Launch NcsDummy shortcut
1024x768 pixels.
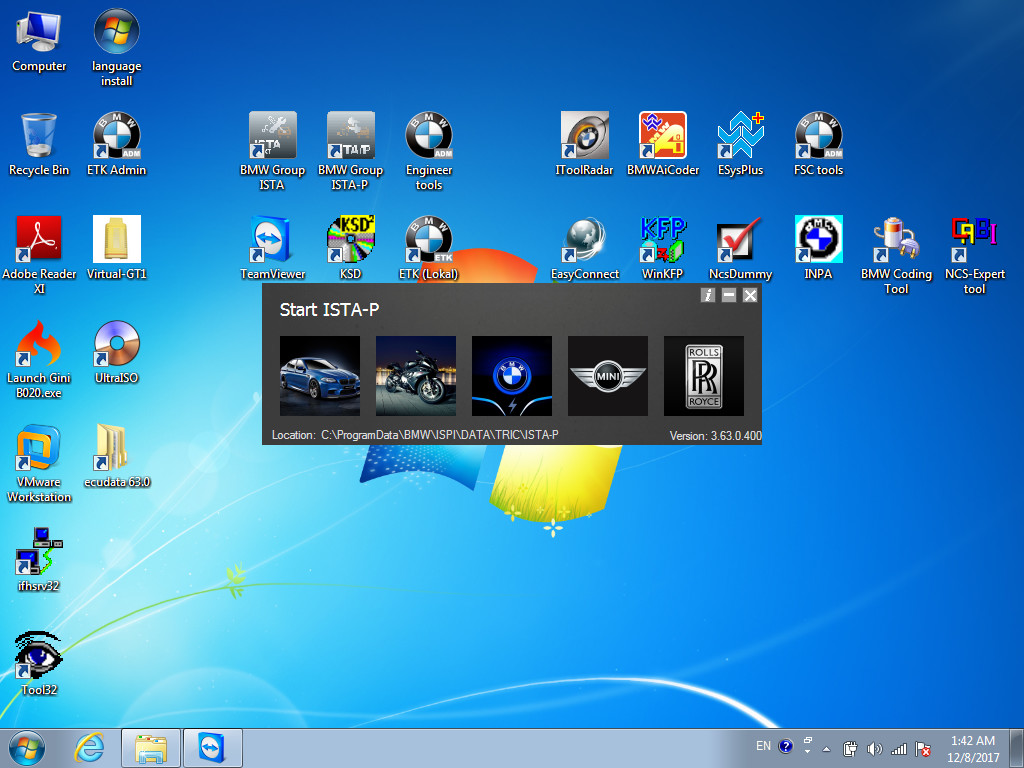tap(741, 248)
